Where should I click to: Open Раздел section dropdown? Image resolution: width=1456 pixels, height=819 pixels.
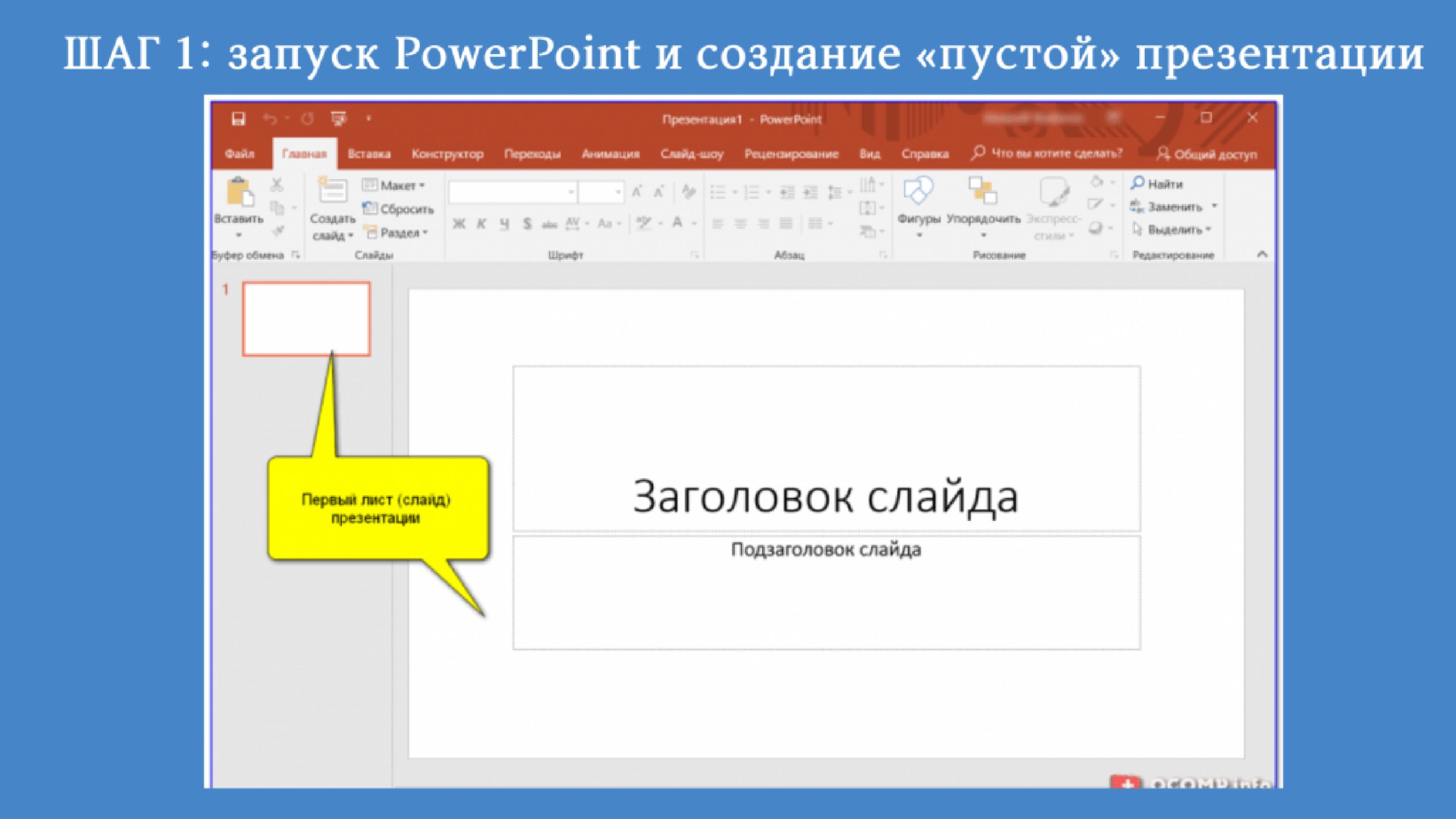396,232
